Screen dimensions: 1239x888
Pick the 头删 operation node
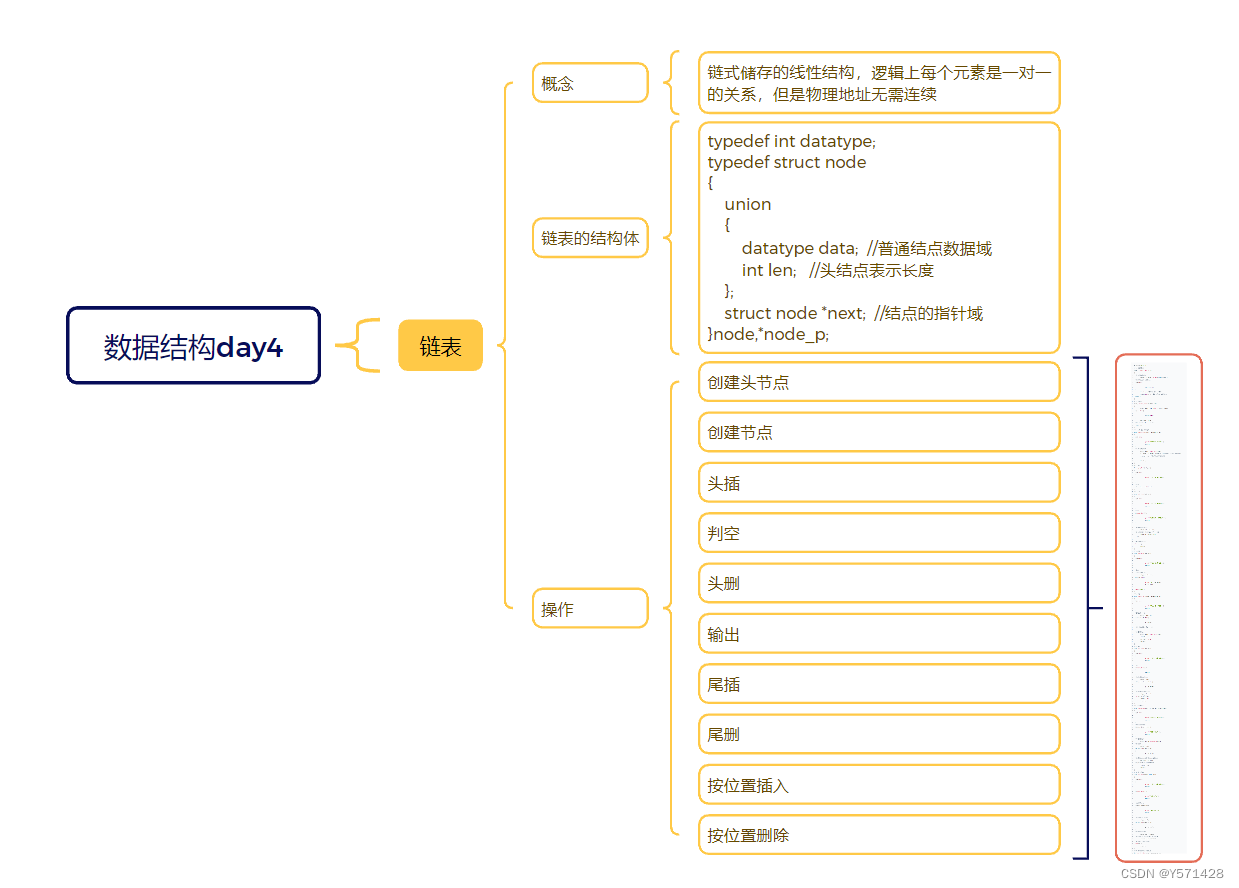[x=879, y=583]
